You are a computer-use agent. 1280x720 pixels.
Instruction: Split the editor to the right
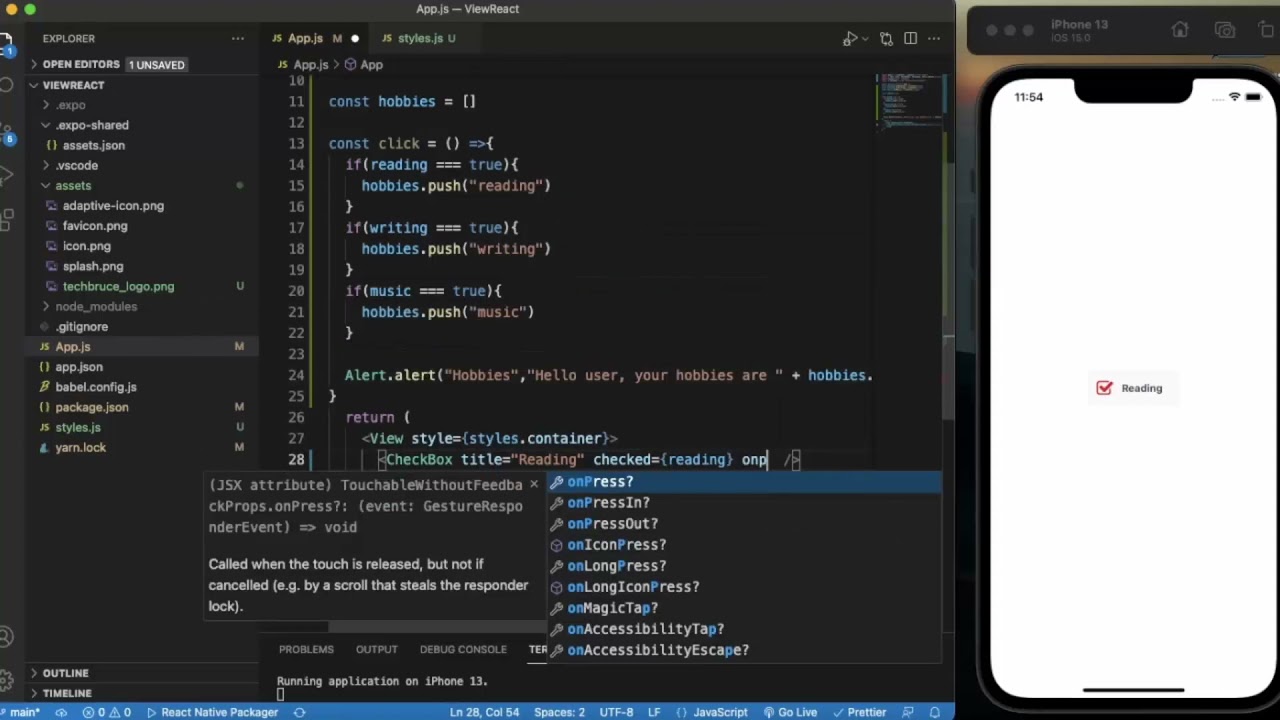click(x=910, y=38)
